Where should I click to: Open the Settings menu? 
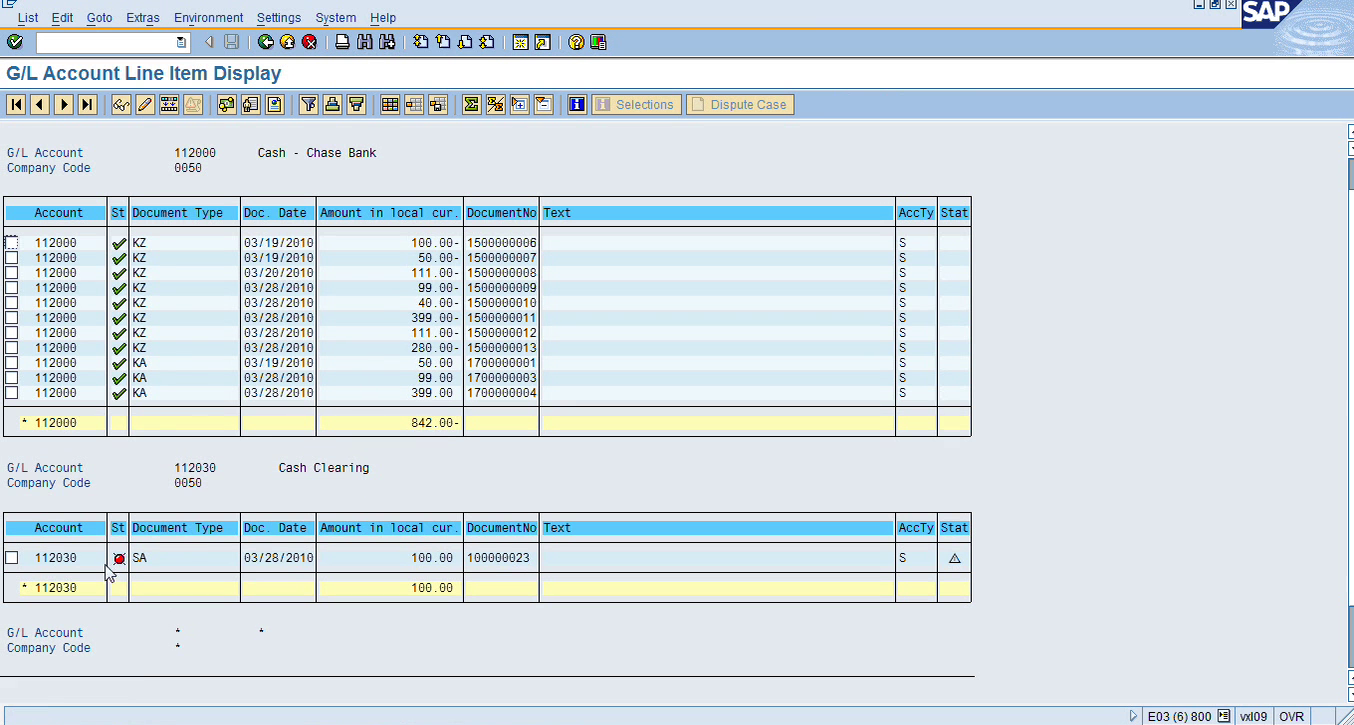pyautogui.click(x=279, y=18)
